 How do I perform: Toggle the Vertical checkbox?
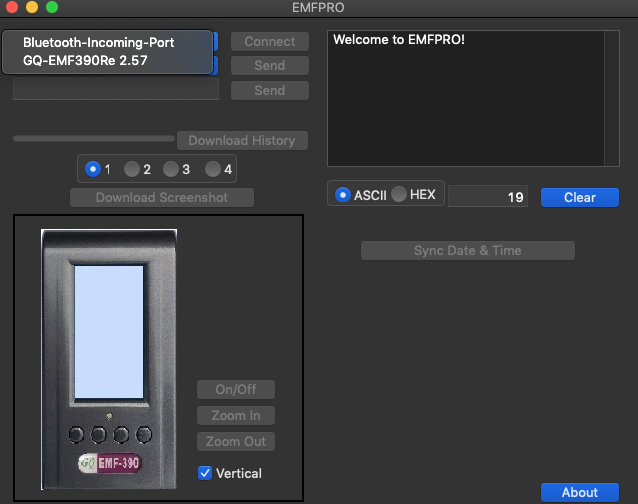pyautogui.click(x=205, y=473)
